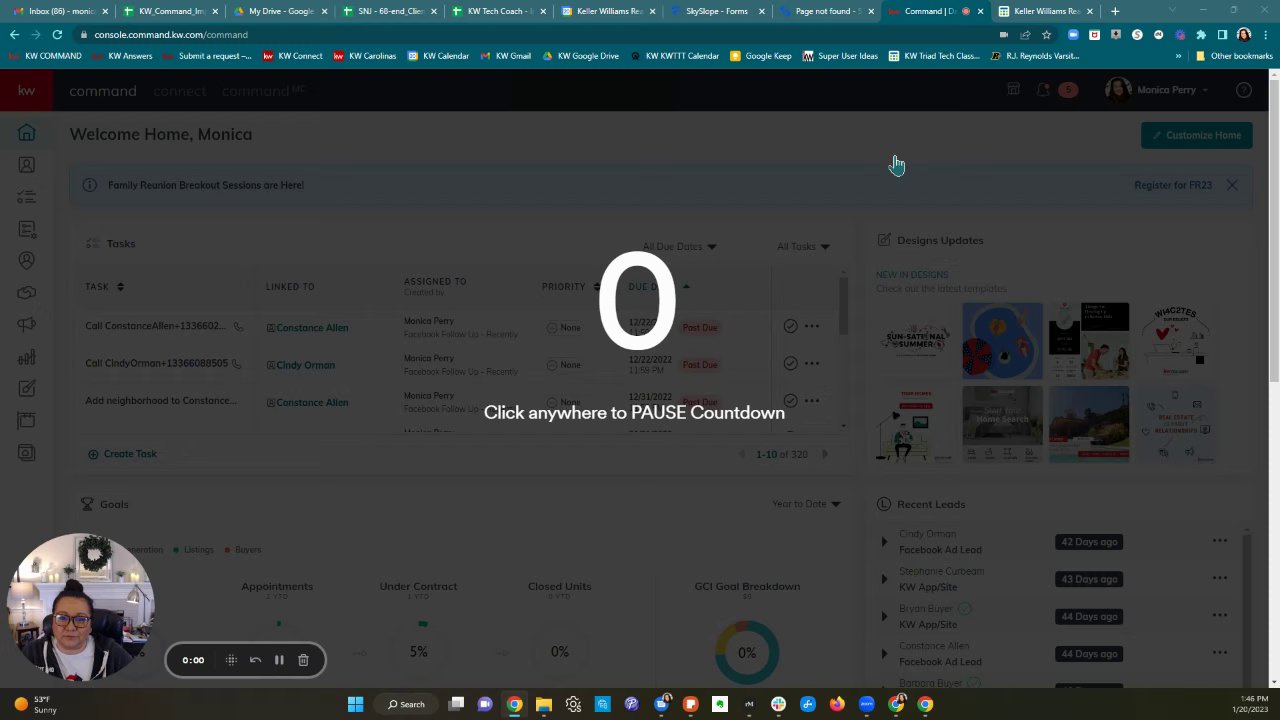Switch to the SkySlope - Forms browser tab
The height and width of the screenshot is (720, 1280).
pyautogui.click(x=717, y=11)
